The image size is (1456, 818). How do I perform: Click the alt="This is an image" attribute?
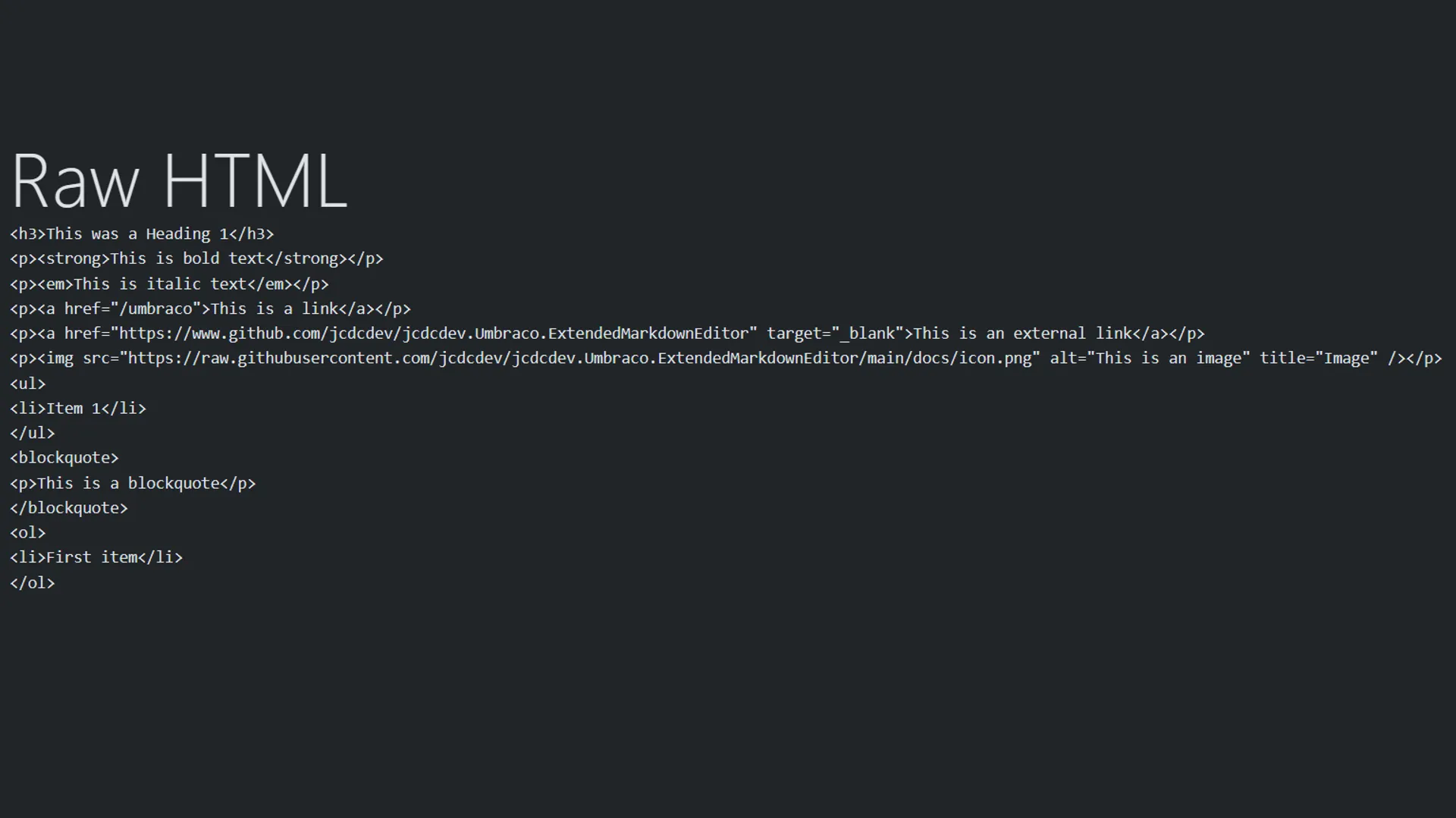coord(1149,359)
